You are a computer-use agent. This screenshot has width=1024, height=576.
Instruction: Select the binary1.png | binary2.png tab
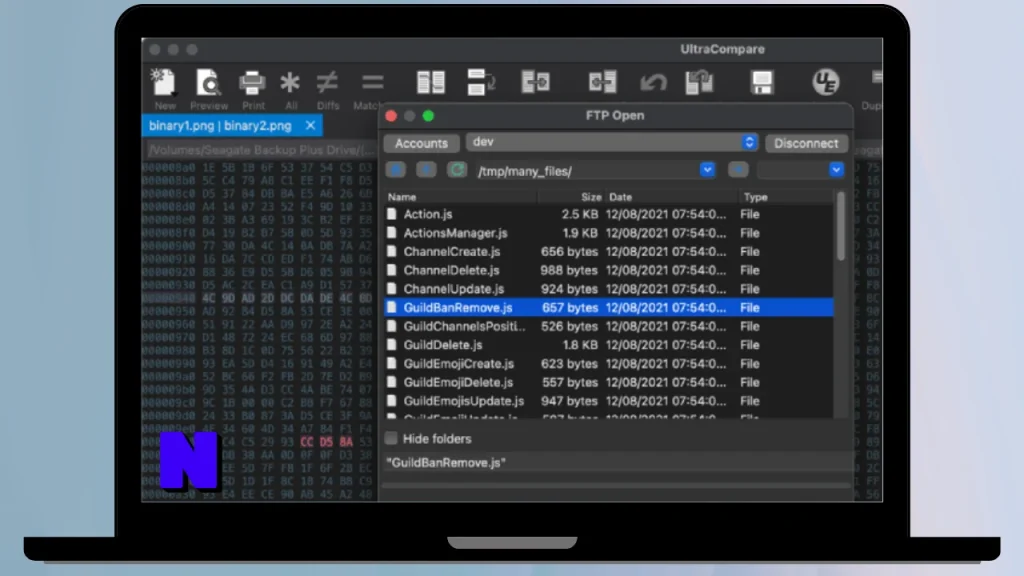pos(220,125)
